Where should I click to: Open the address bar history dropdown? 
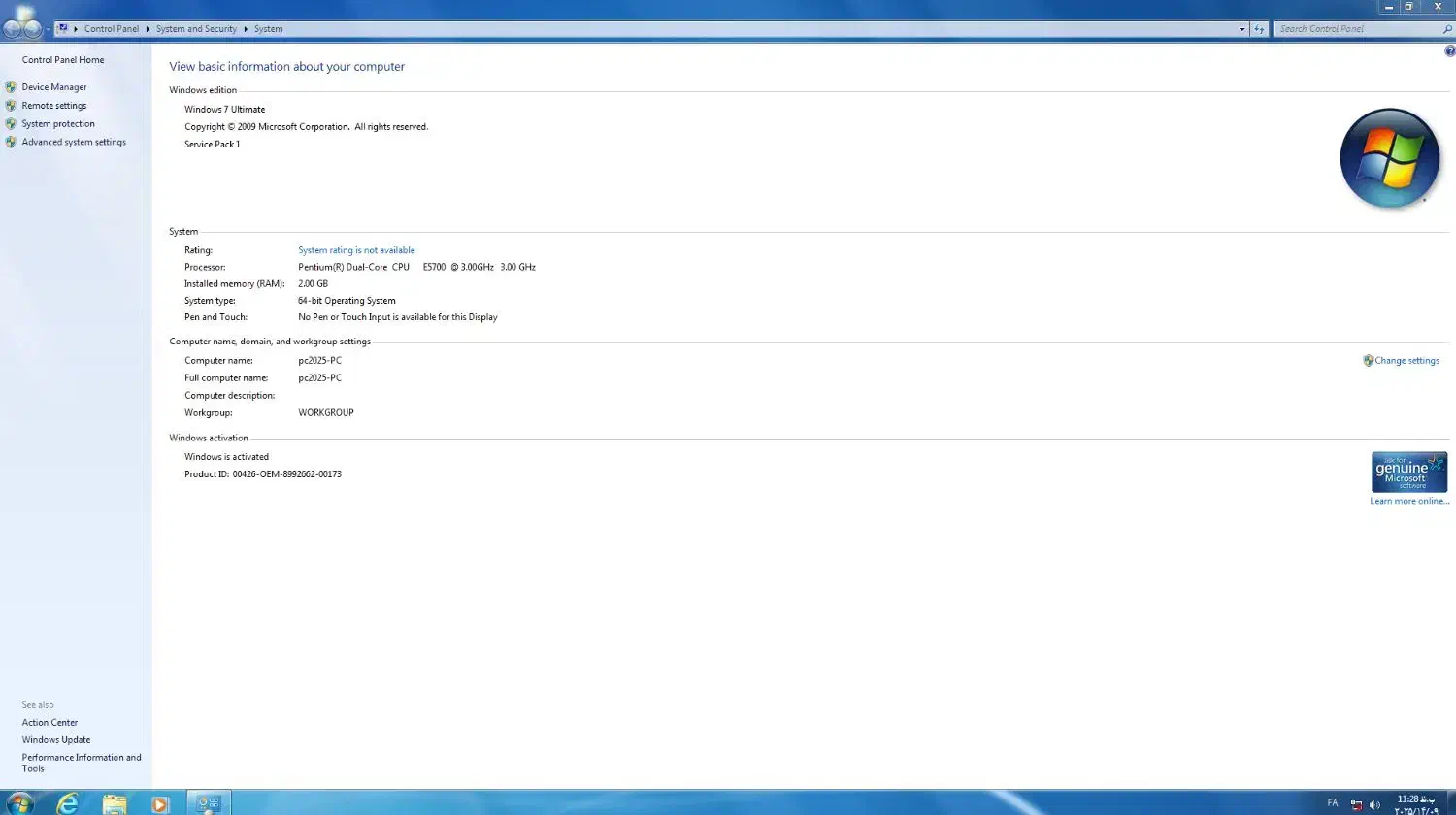click(1241, 29)
